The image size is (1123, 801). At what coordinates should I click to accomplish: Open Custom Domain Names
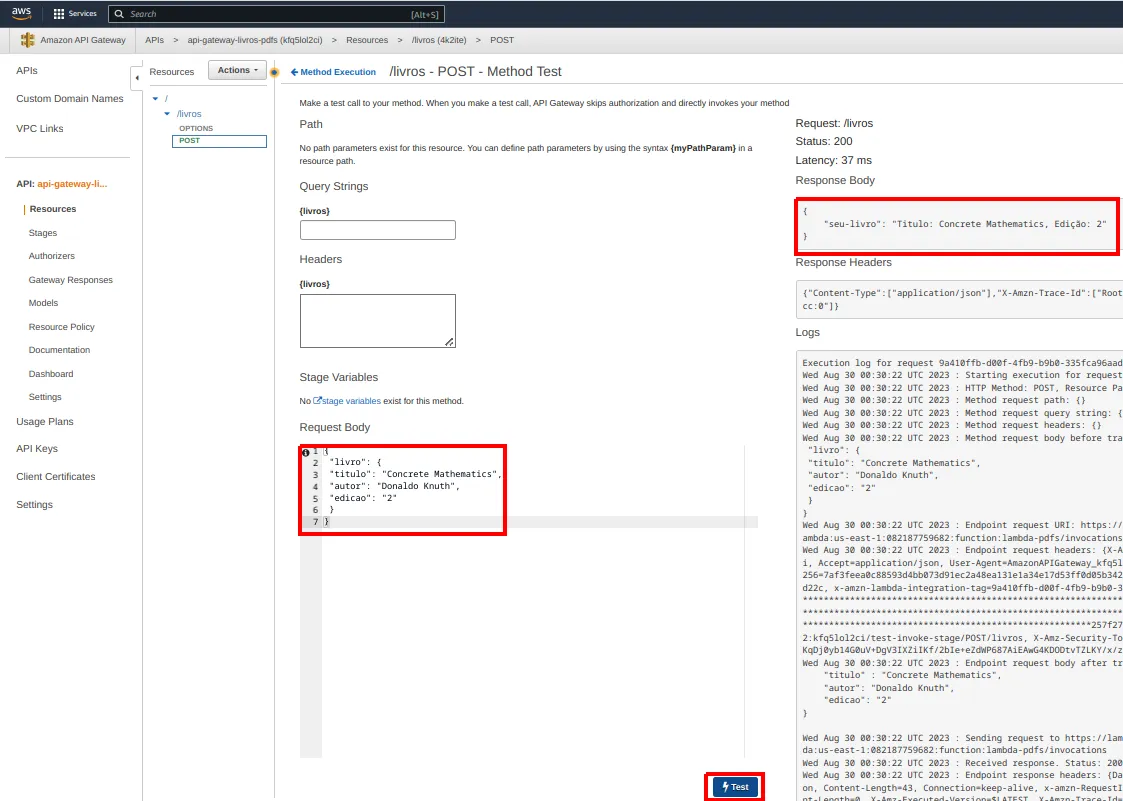tap(69, 99)
